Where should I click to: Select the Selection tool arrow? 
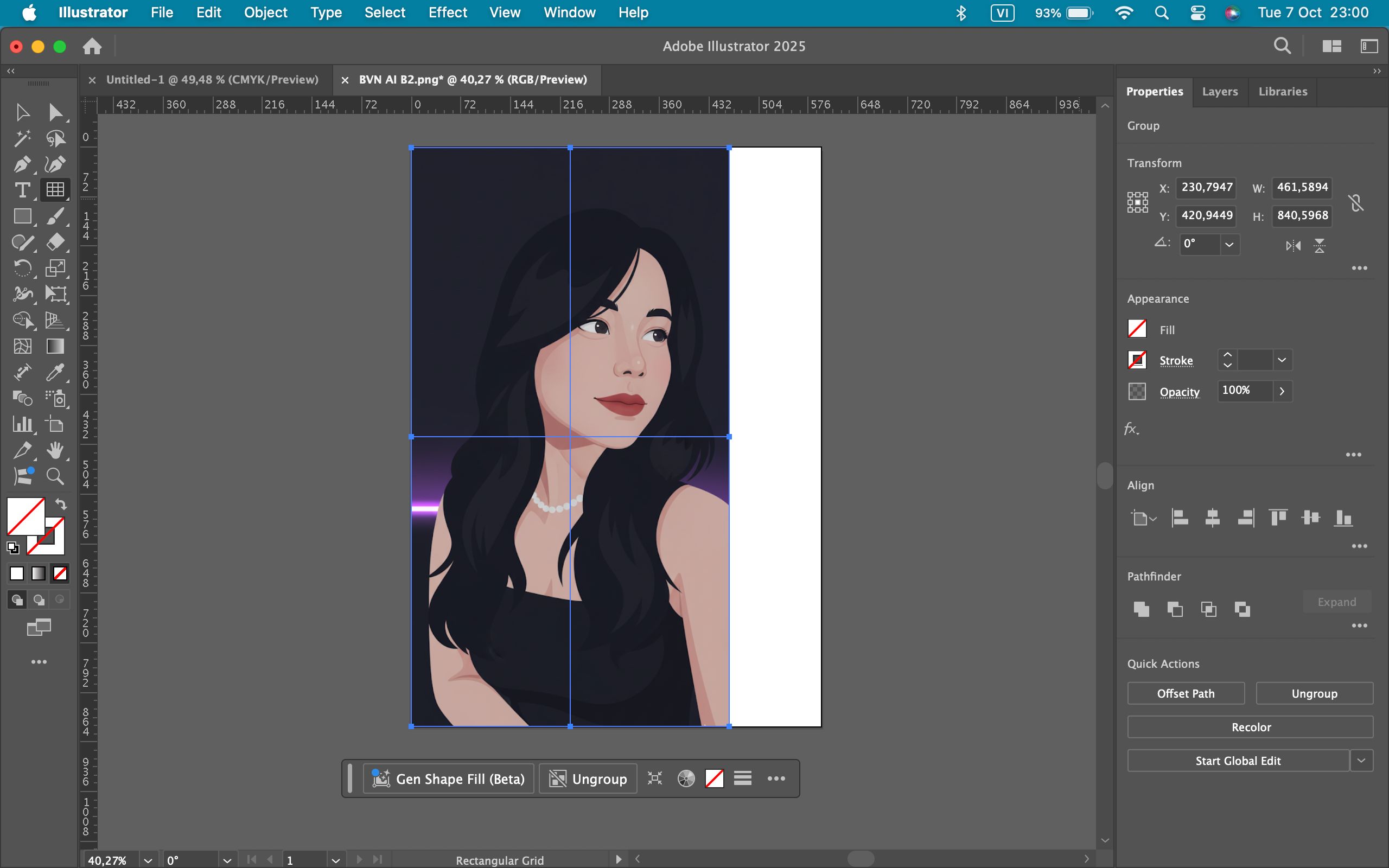coord(22,112)
